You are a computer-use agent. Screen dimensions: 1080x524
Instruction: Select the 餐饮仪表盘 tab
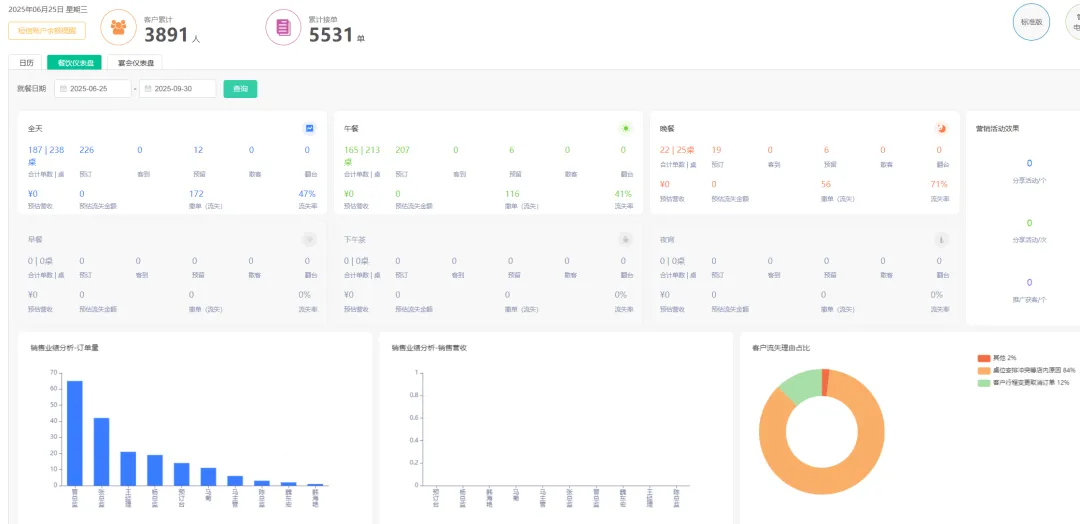75,62
